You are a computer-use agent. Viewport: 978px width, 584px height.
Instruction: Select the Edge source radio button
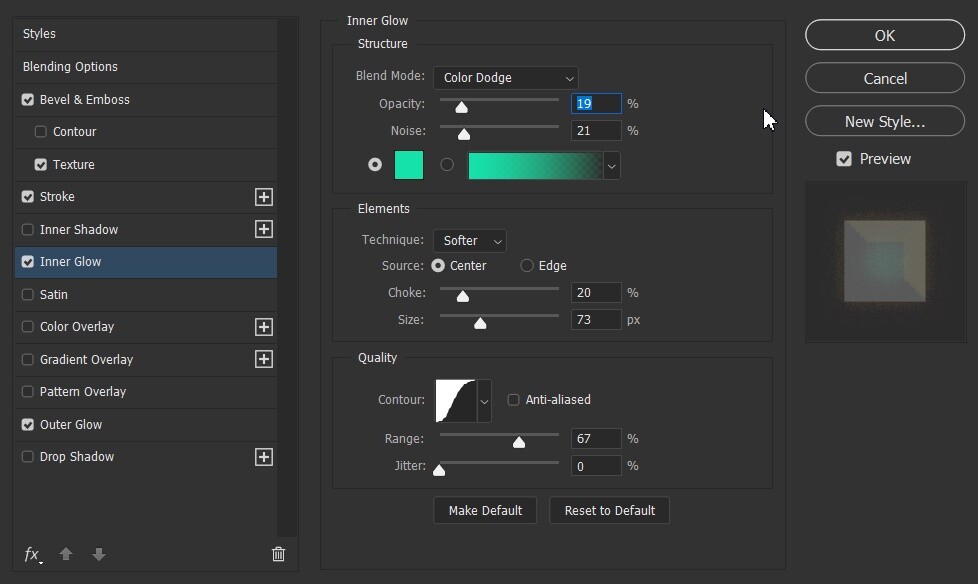pyautogui.click(x=527, y=266)
